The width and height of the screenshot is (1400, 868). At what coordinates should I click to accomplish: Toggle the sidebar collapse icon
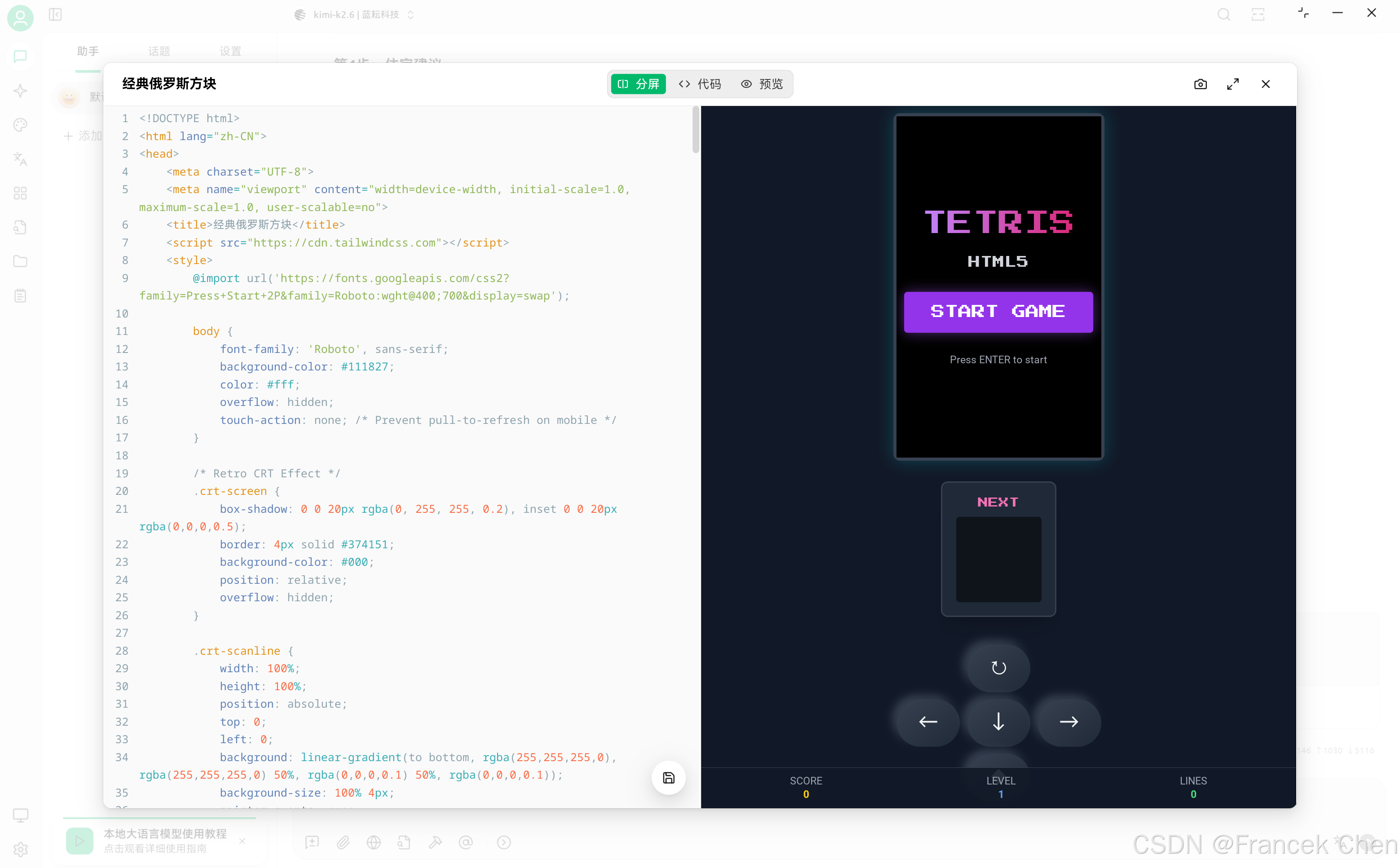click(x=55, y=14)
